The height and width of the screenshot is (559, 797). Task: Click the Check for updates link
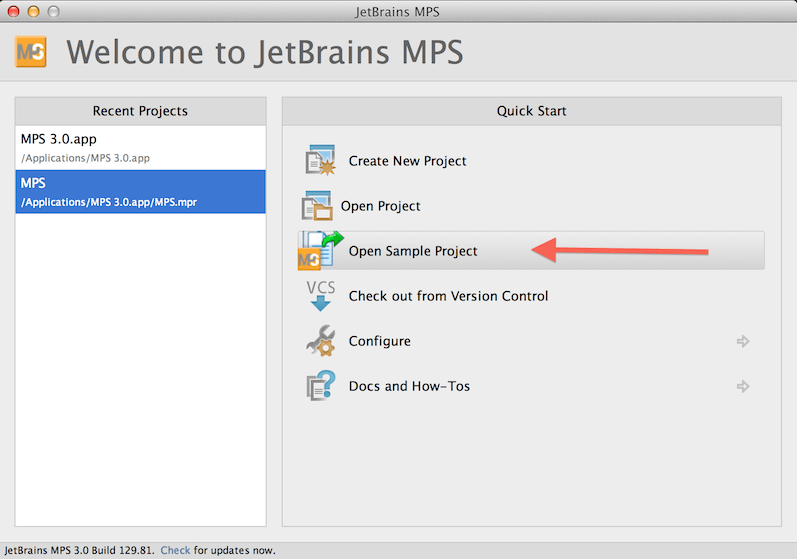coord(175,551)
